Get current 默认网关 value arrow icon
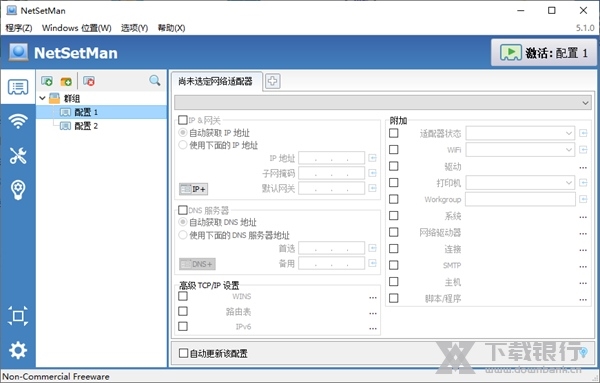Image resolution: width=600 pixels, height=383 pixels. (x=372, y=188)
